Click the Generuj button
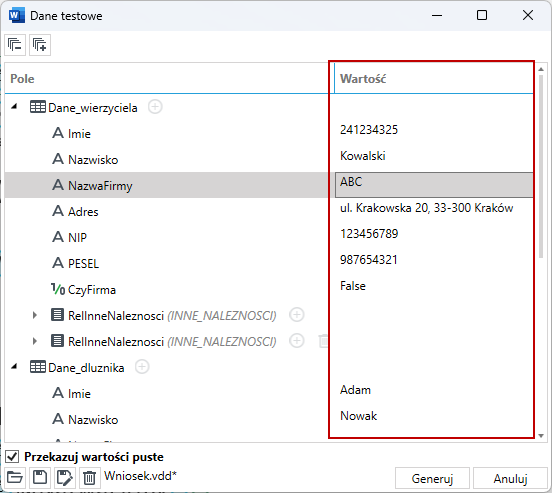The image size is (552, 493). pyautogui.click(x=432, y=479)
